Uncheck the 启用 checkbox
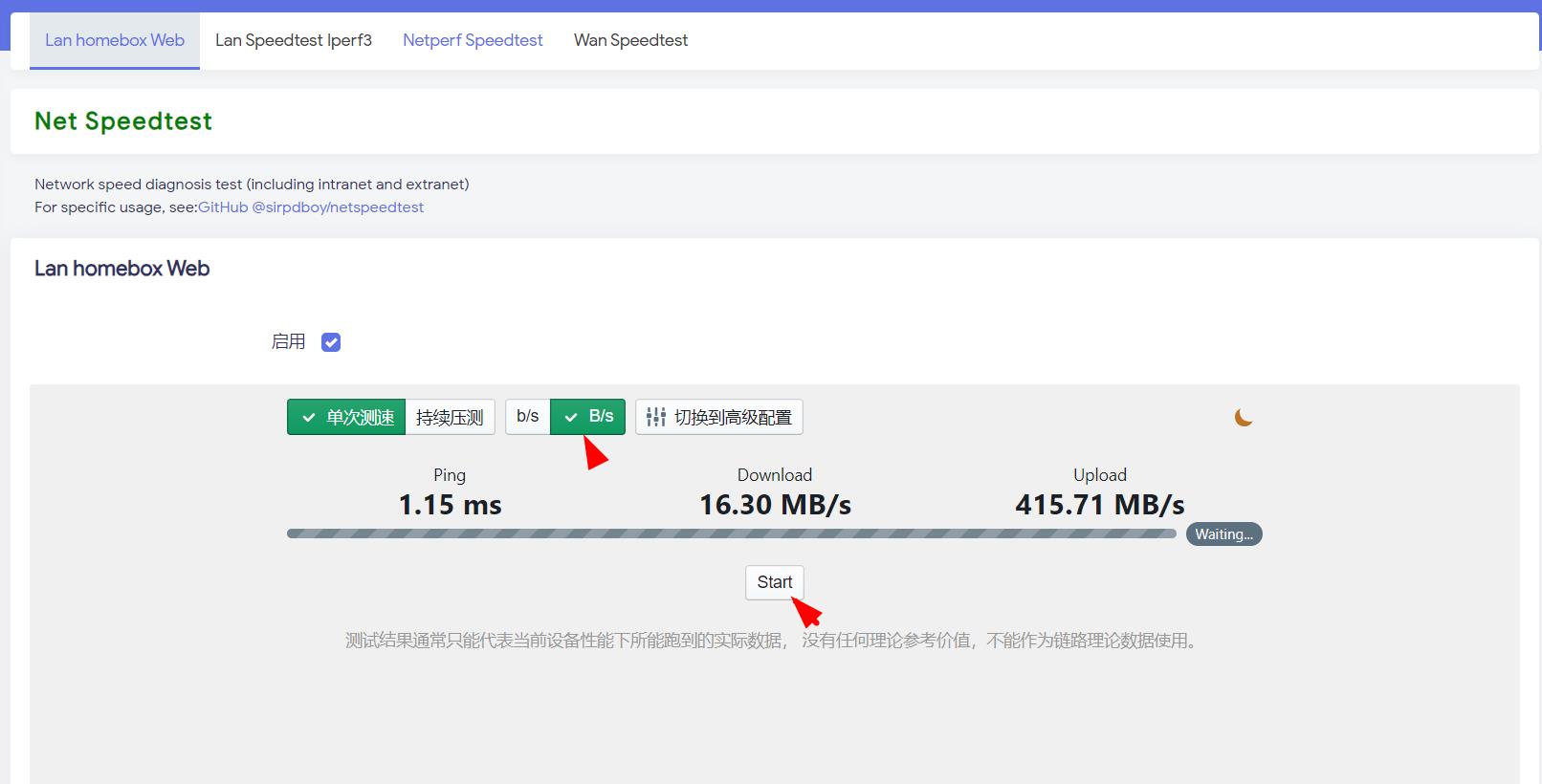1542x784 pixels. (x=331, y=342)
